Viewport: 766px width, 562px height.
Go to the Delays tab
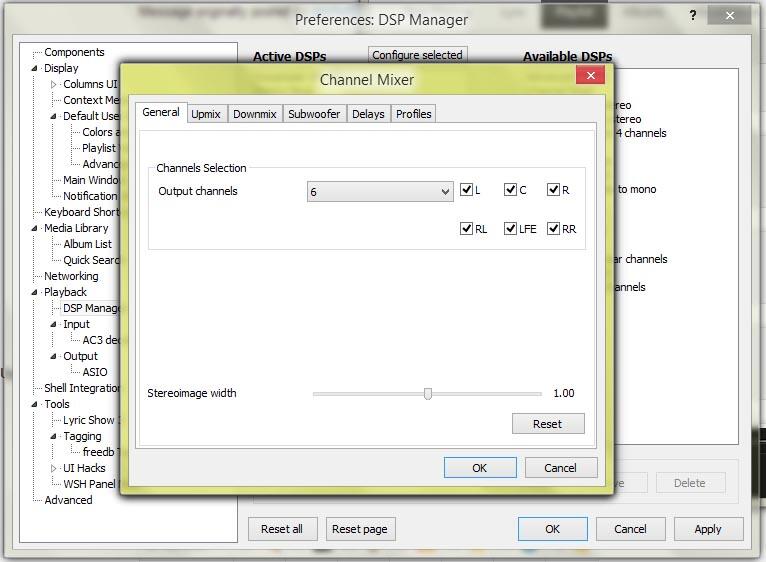[368, 114]
